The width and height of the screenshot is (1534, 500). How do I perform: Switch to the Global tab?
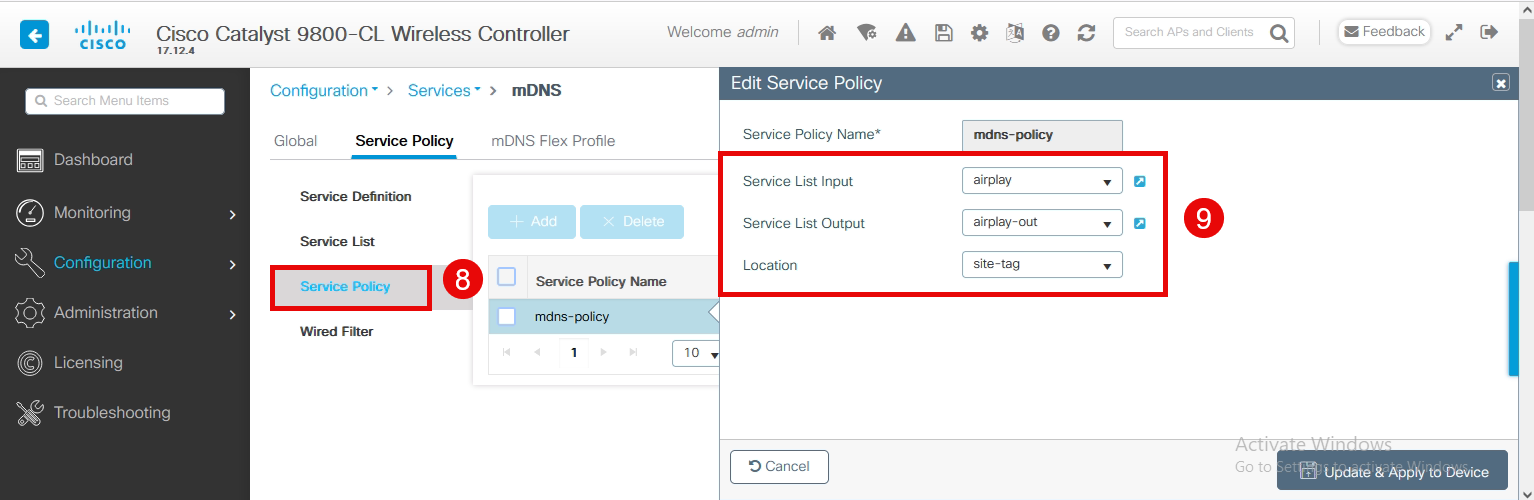point(295,141)
